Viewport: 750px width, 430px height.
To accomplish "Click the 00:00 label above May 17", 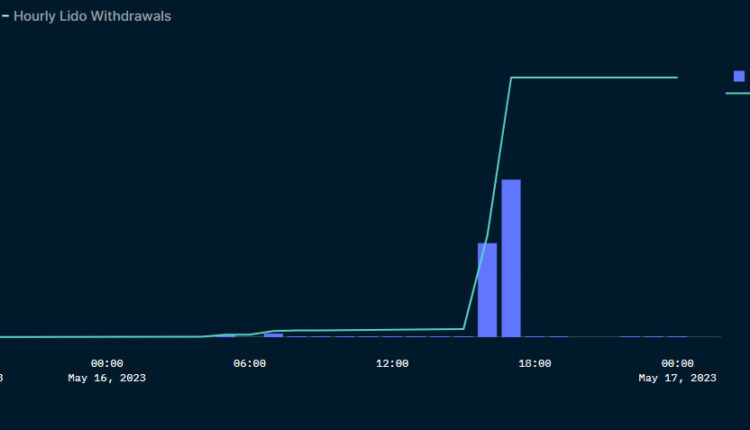I will pos(677,363).
